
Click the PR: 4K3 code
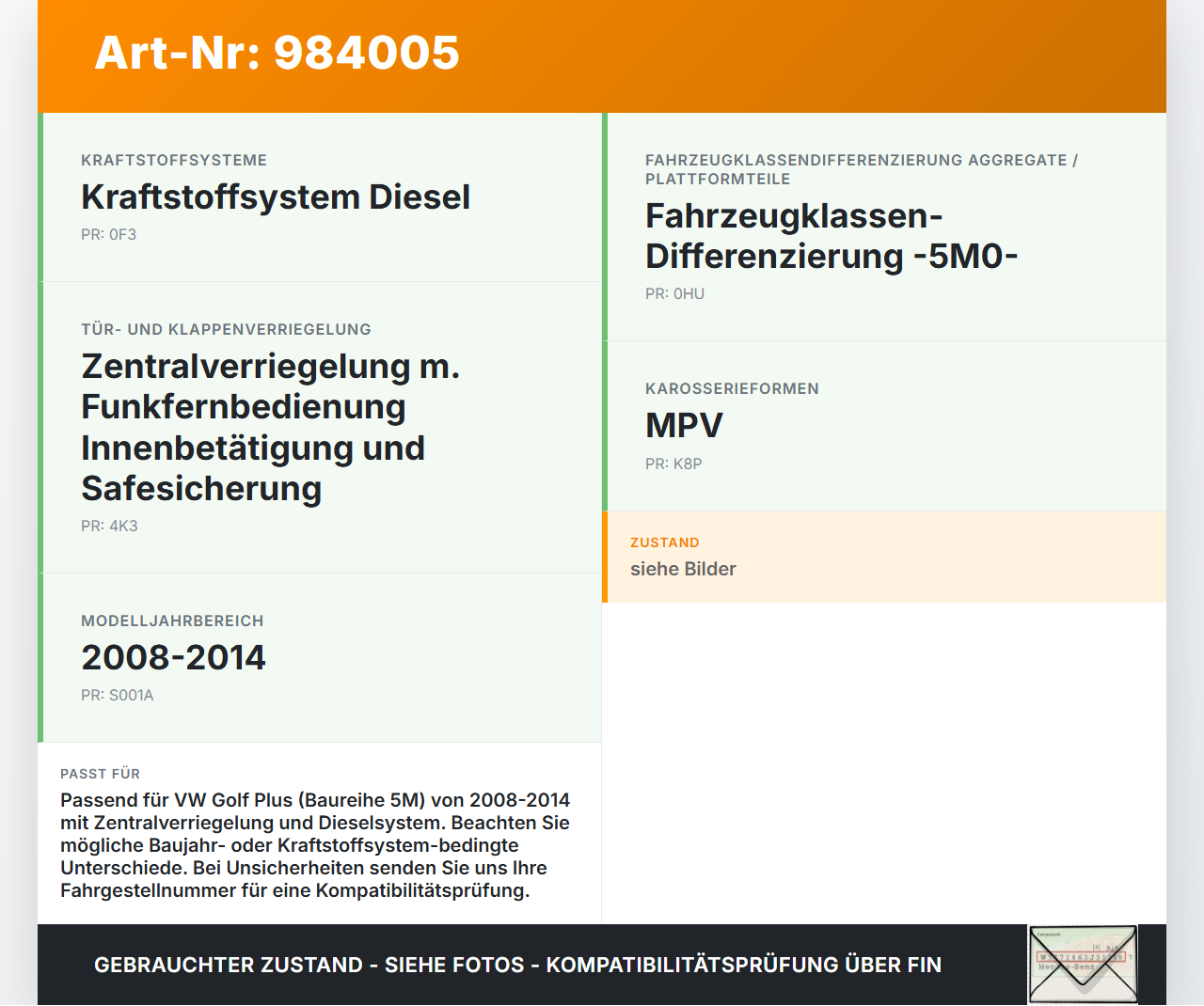coord(109,526)
